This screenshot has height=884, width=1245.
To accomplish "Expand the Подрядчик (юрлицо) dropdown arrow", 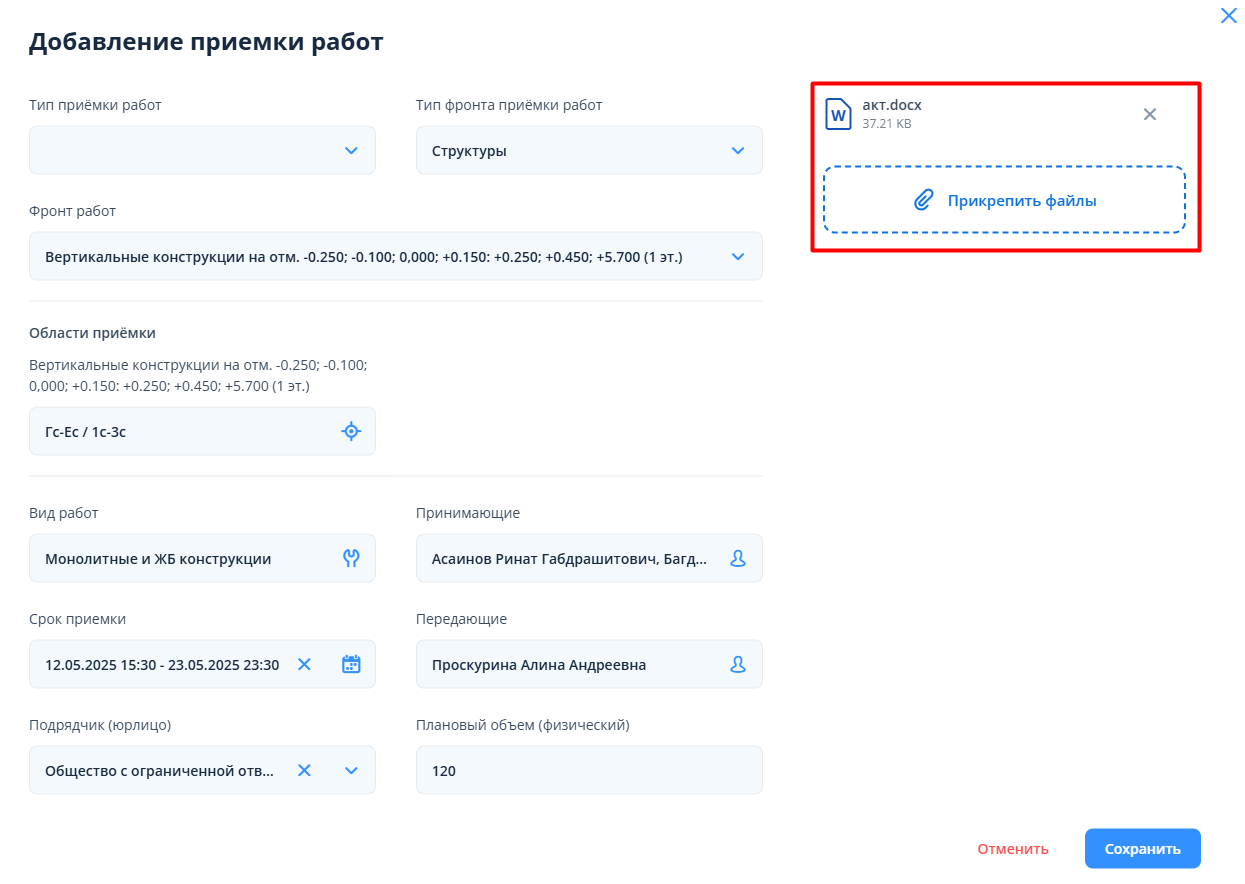I will pyautogui.click(x=351, y=770).
